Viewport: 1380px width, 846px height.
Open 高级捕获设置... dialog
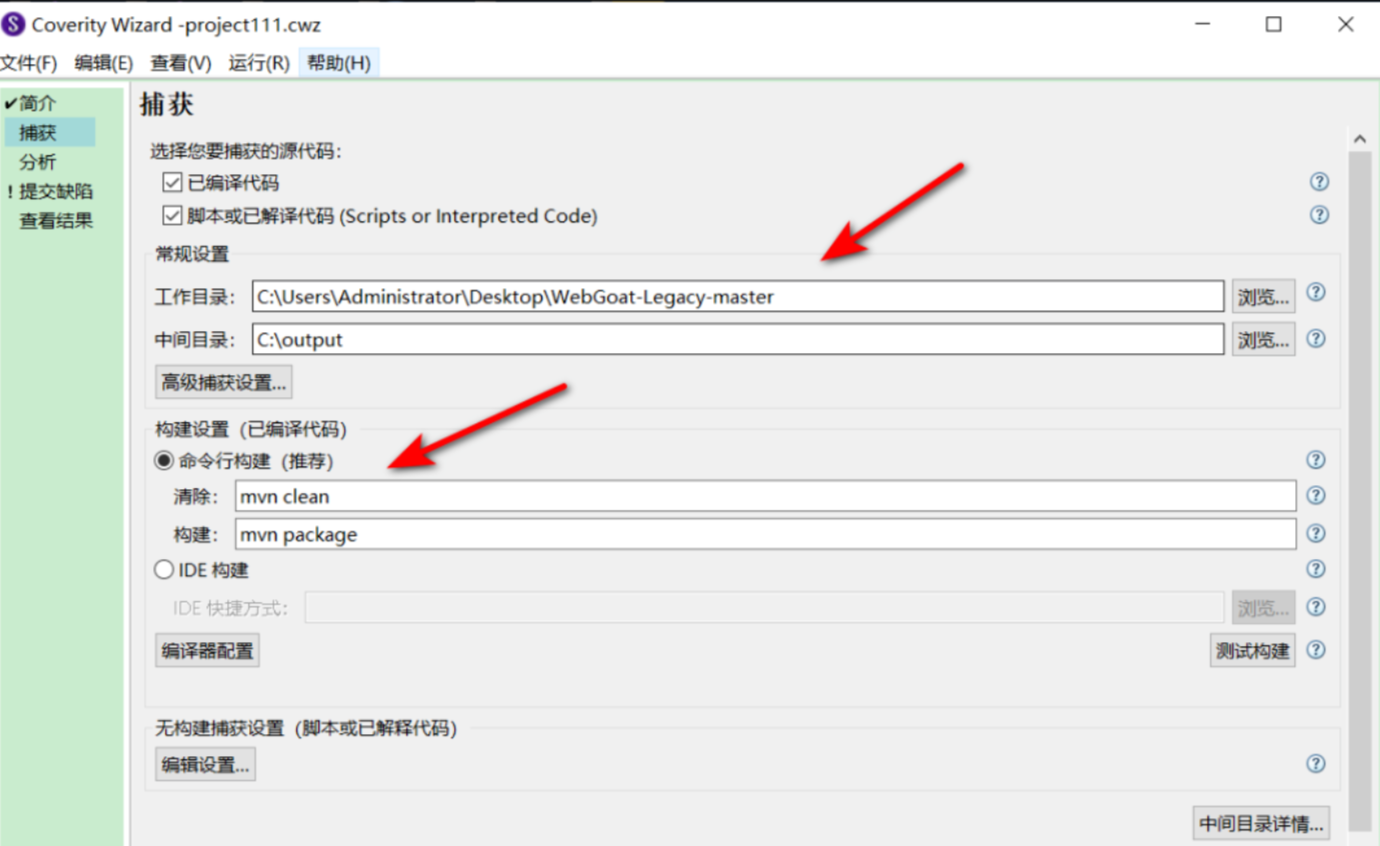coord(224,382)
